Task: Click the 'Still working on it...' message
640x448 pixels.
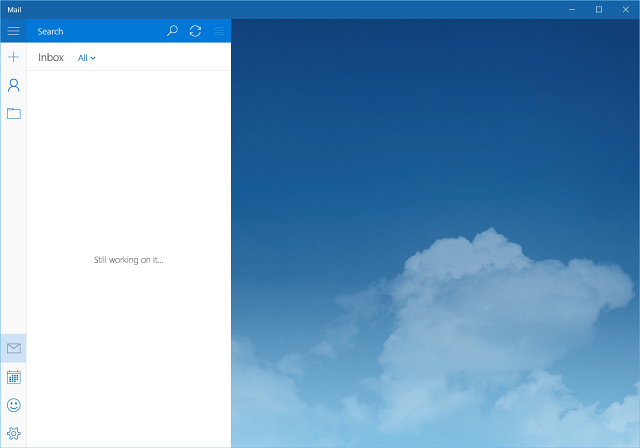Action: click(129, 260)
